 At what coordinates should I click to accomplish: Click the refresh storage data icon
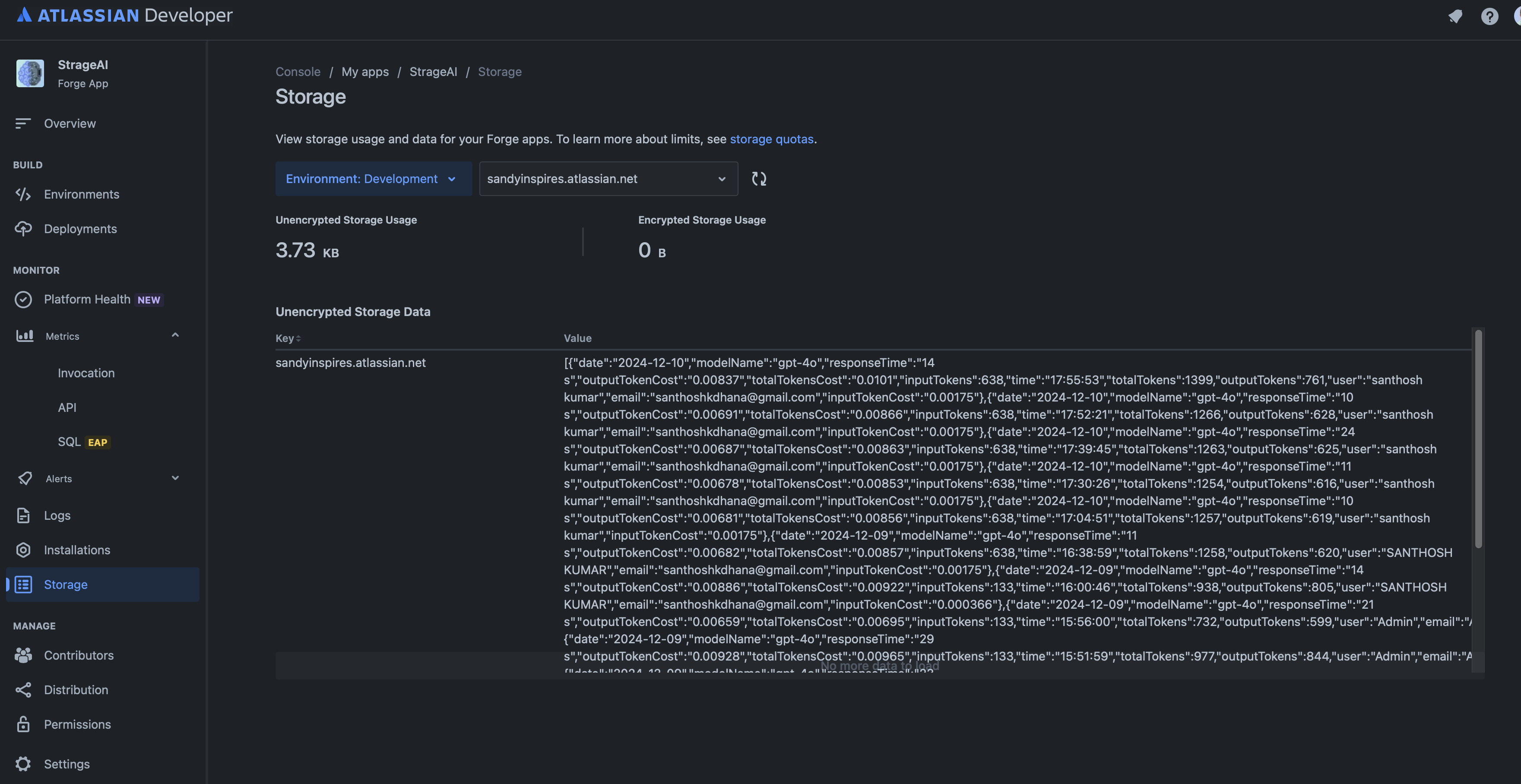coord(759,178)
